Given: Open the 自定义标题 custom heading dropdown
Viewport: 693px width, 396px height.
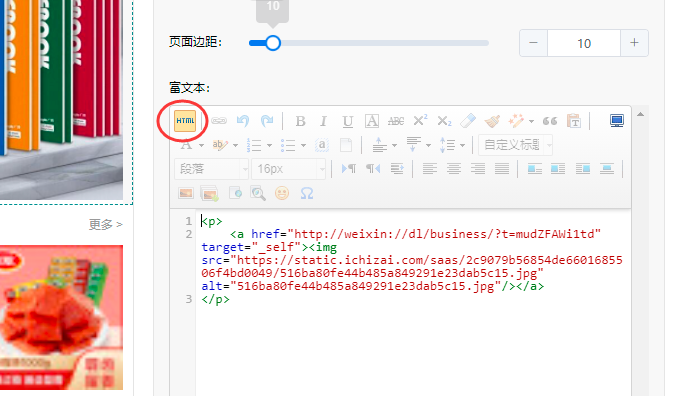Looking at the screenshot, I should coord(515,145).
